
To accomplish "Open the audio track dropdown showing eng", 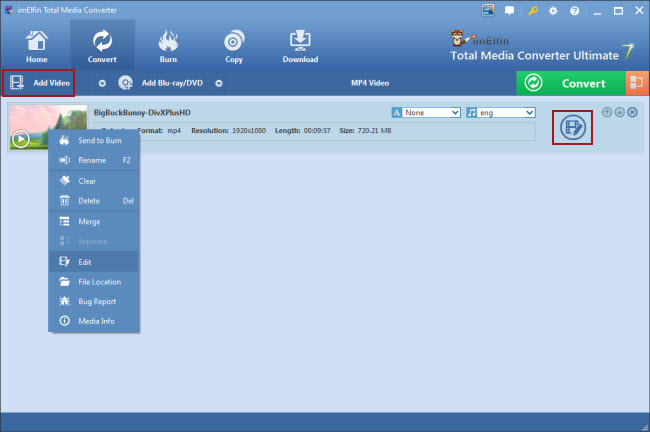I will pyautogui.click(x=506, y=112).
